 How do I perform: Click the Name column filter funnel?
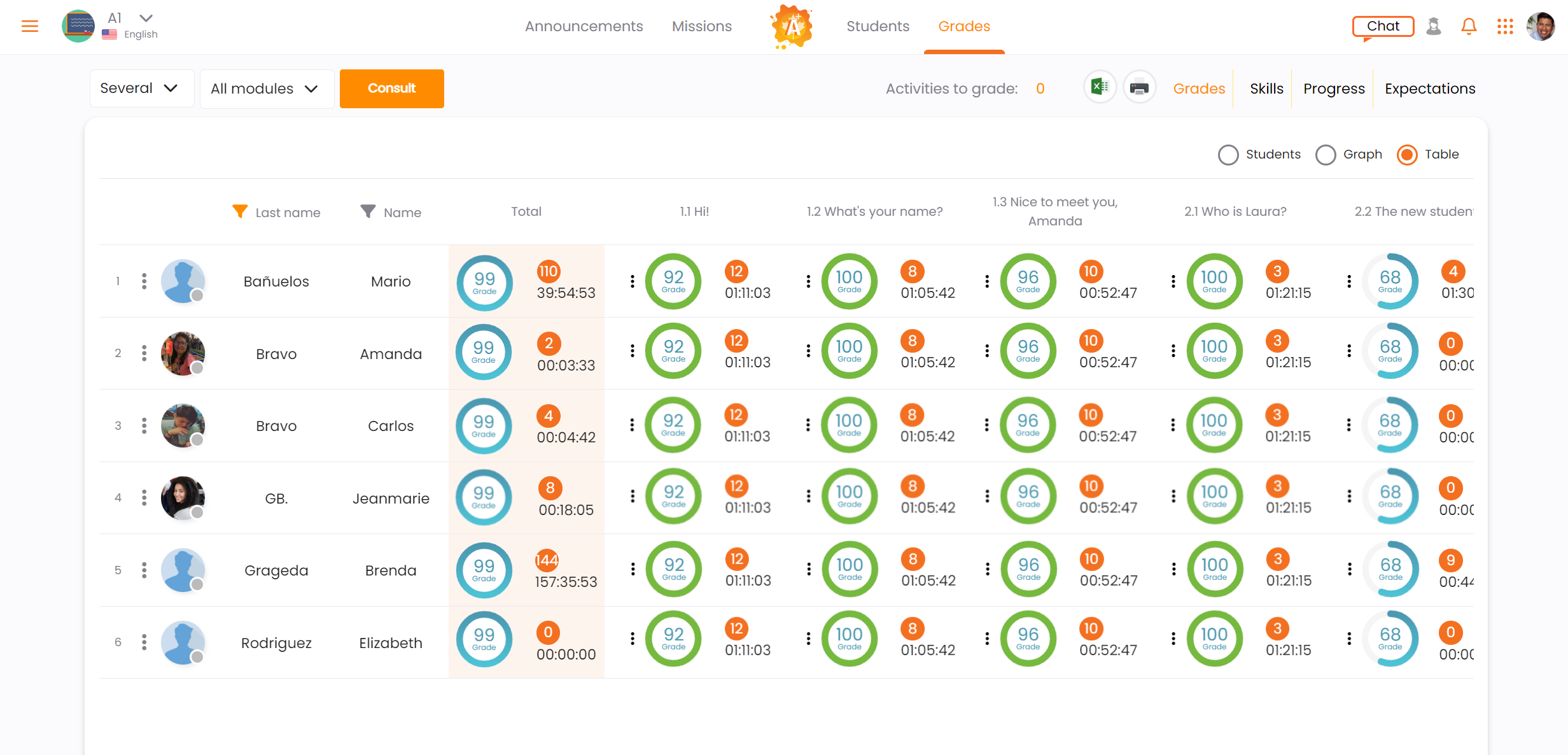(x=368, y=211)
